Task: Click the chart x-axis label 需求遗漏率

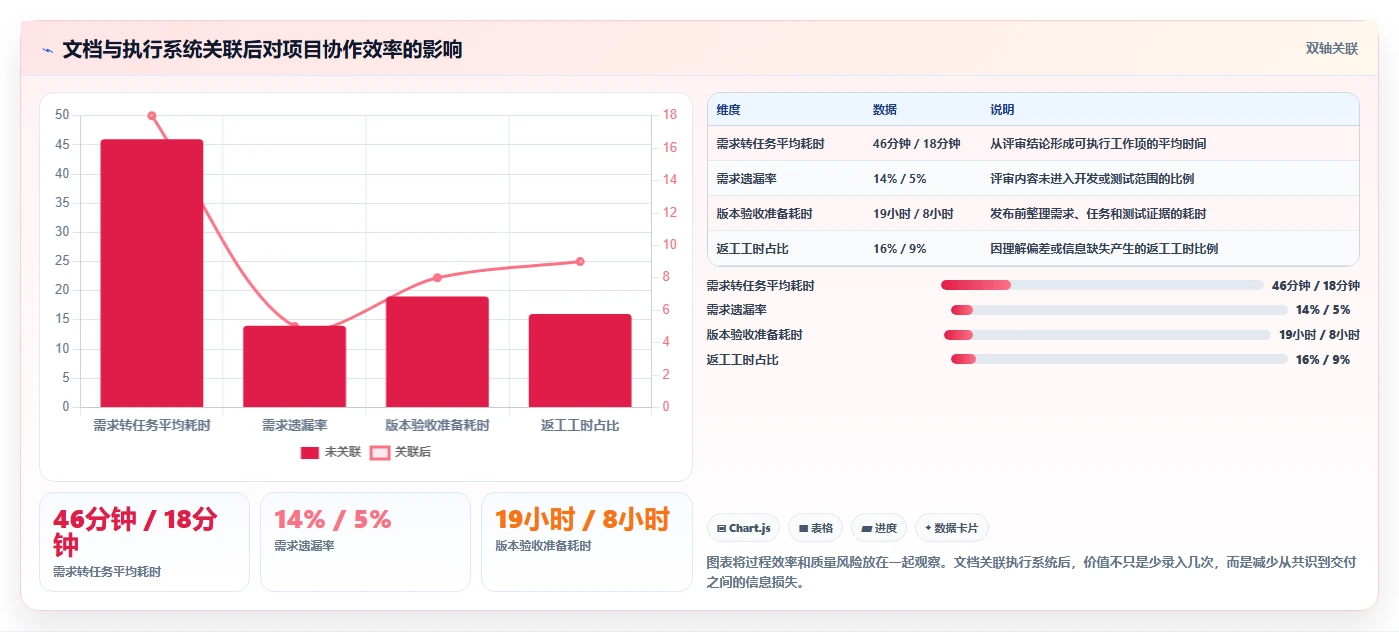Action: [294, 425]
